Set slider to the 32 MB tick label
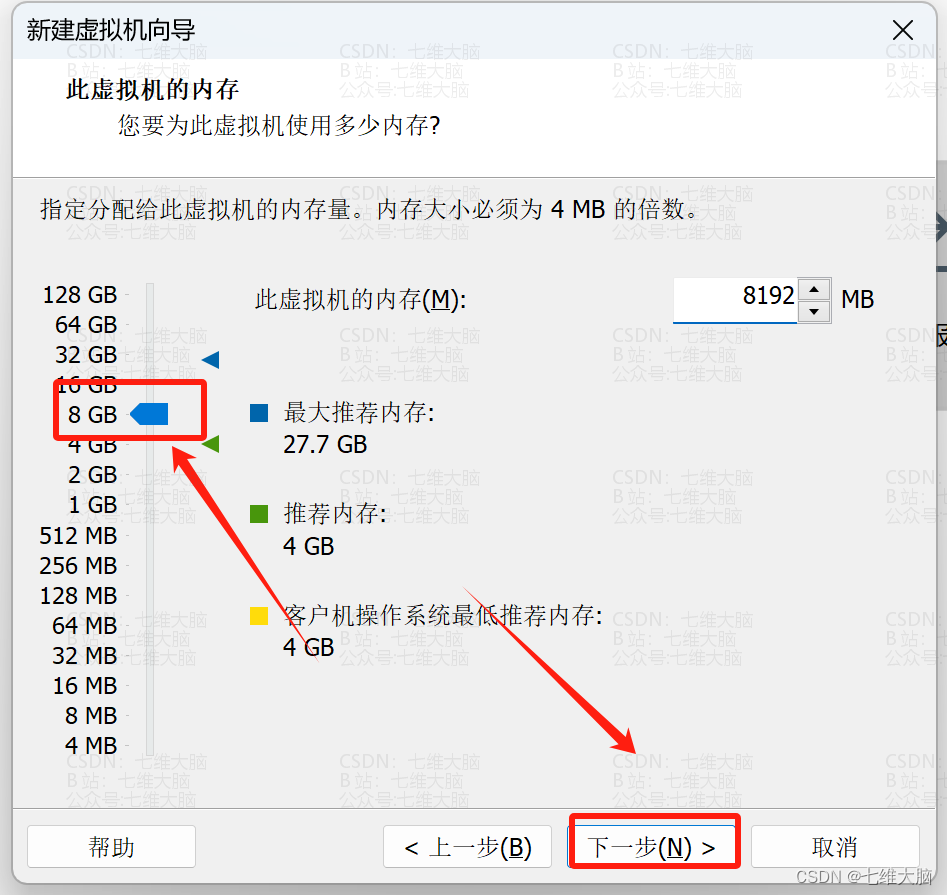This screenshot has height=895, width=947. [85, 656]
